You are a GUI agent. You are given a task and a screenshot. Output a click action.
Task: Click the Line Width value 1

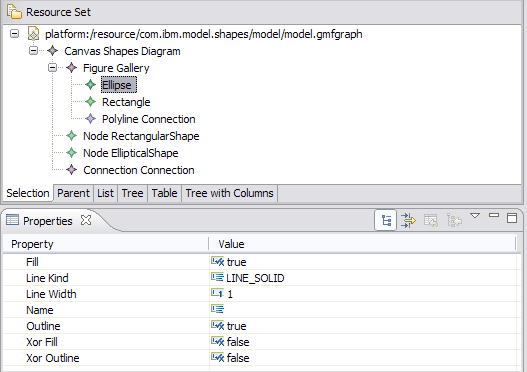230,294
